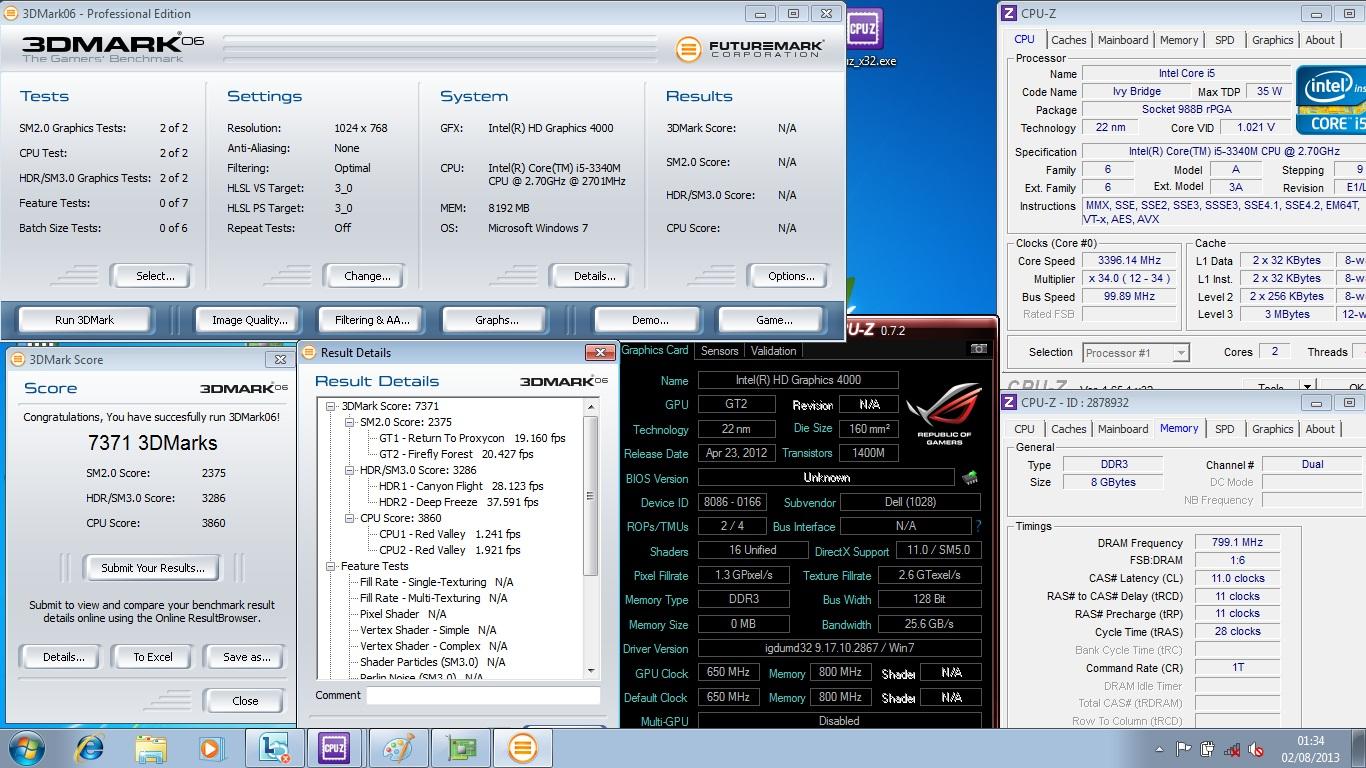Click the 'Unknown' BIOS Version field in GPU-Z
Screen dimensions: 1366x768
[x=826, y=478]
